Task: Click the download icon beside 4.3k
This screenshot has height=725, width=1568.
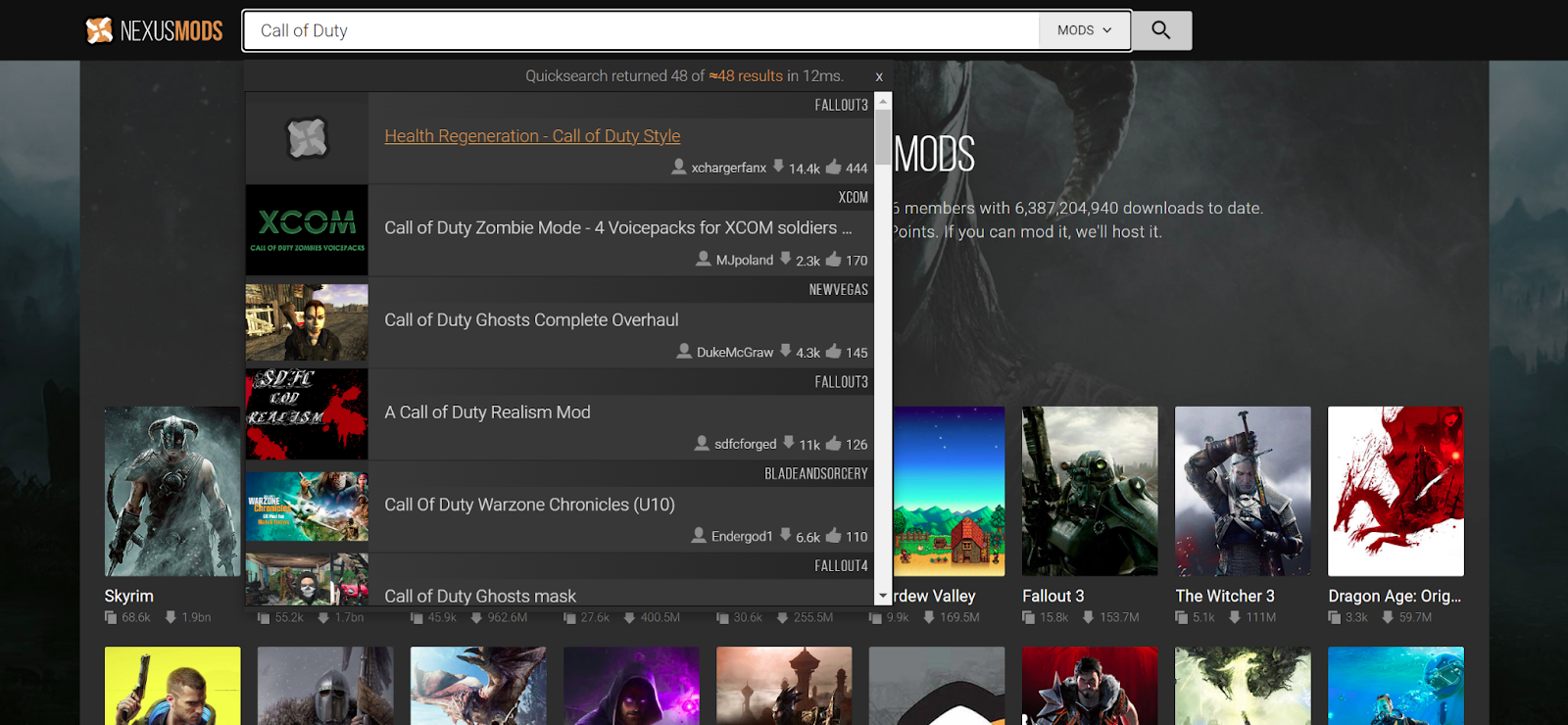Action: pos(785,351)
